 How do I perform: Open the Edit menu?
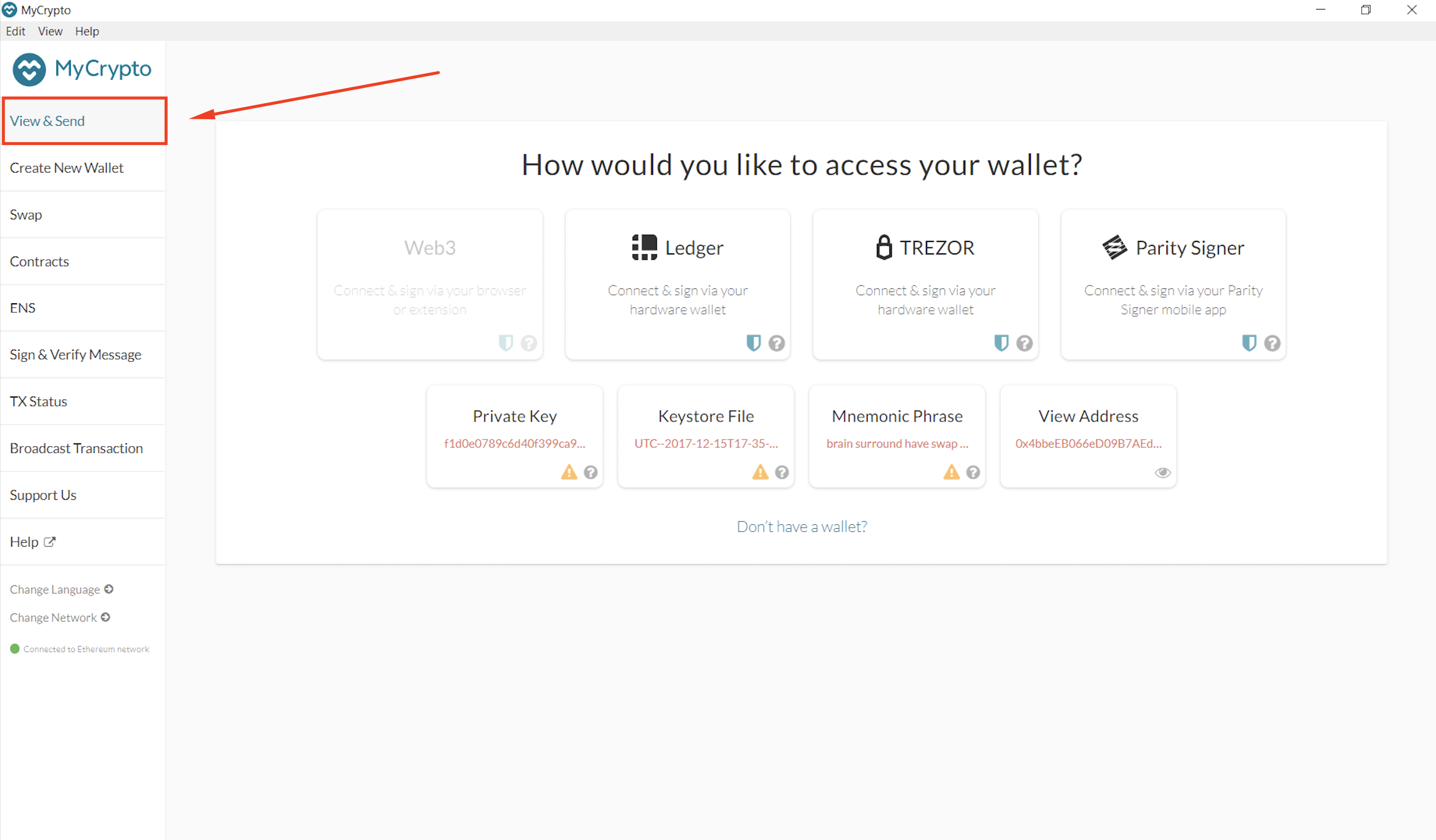coord(15,31)
